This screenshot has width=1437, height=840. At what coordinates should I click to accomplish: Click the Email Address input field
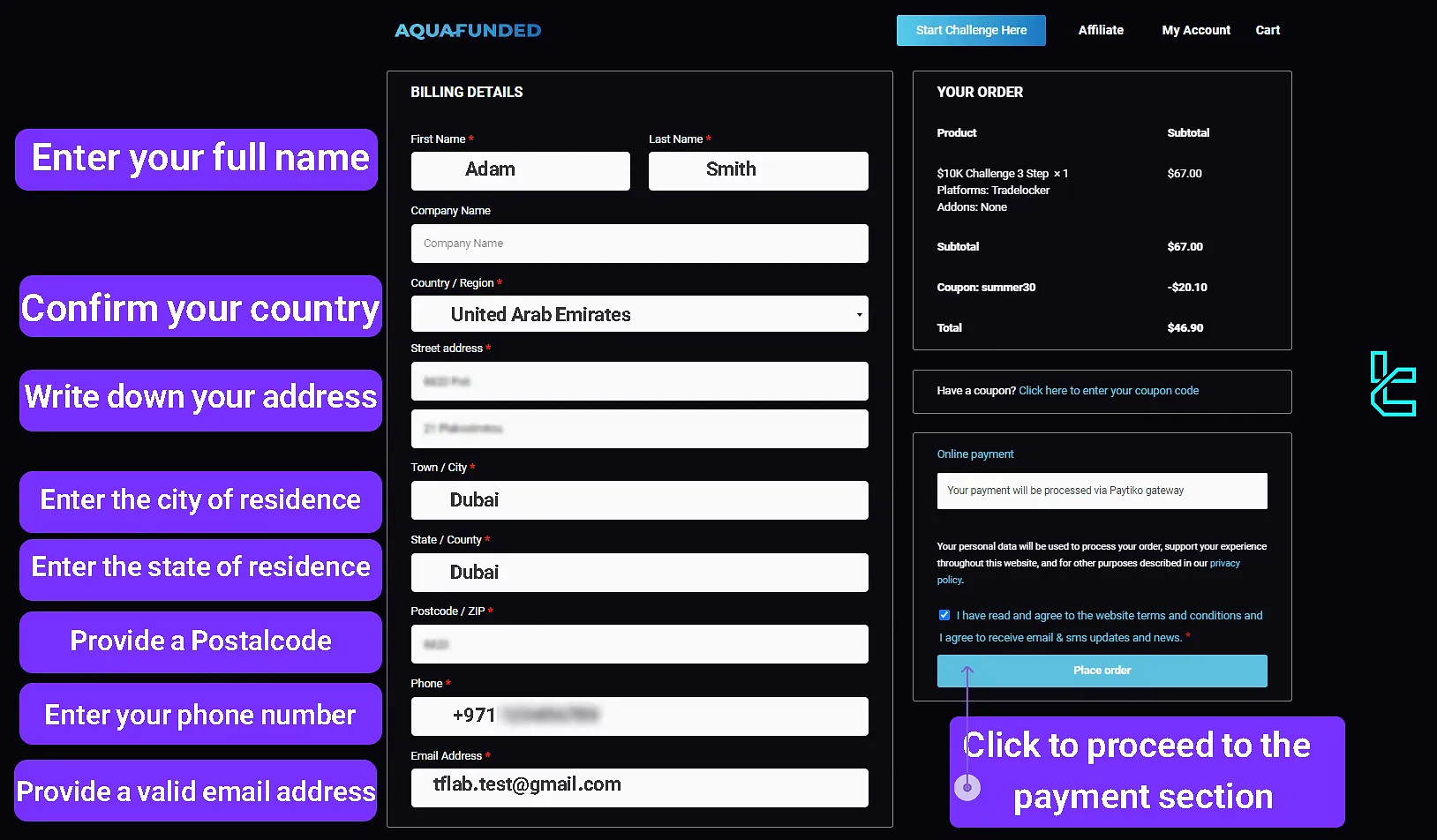639,787
